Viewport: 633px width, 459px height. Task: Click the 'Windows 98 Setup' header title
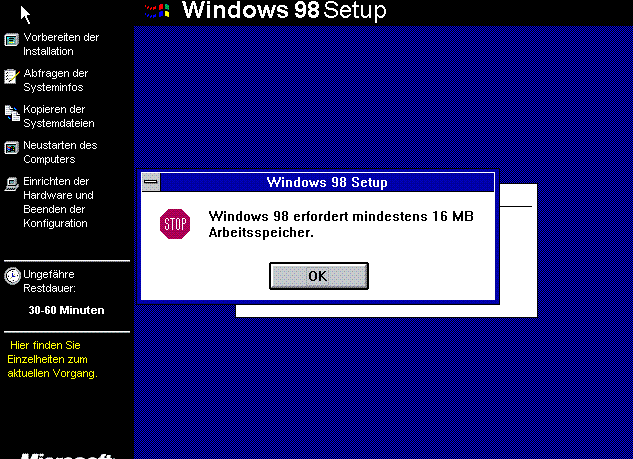pyautogui.click(x=284, y=10)
